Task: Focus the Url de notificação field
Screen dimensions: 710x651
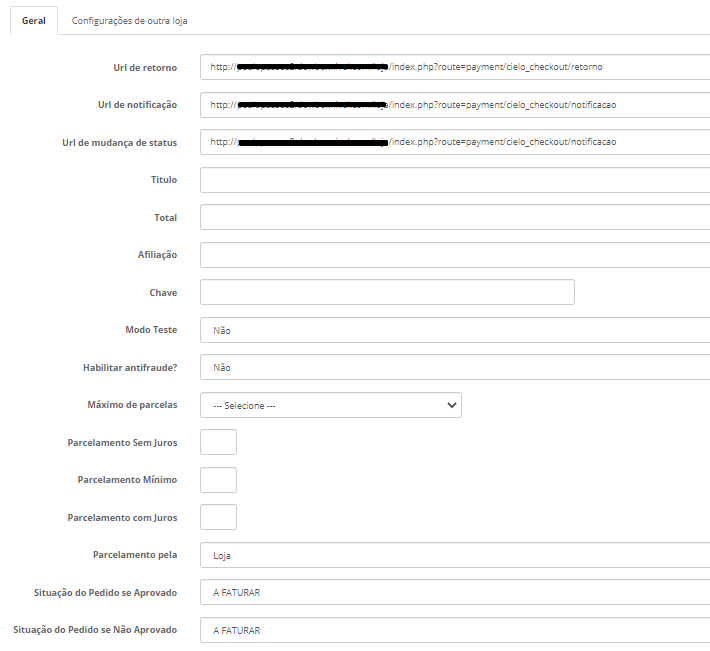Action: coord(455,105)
